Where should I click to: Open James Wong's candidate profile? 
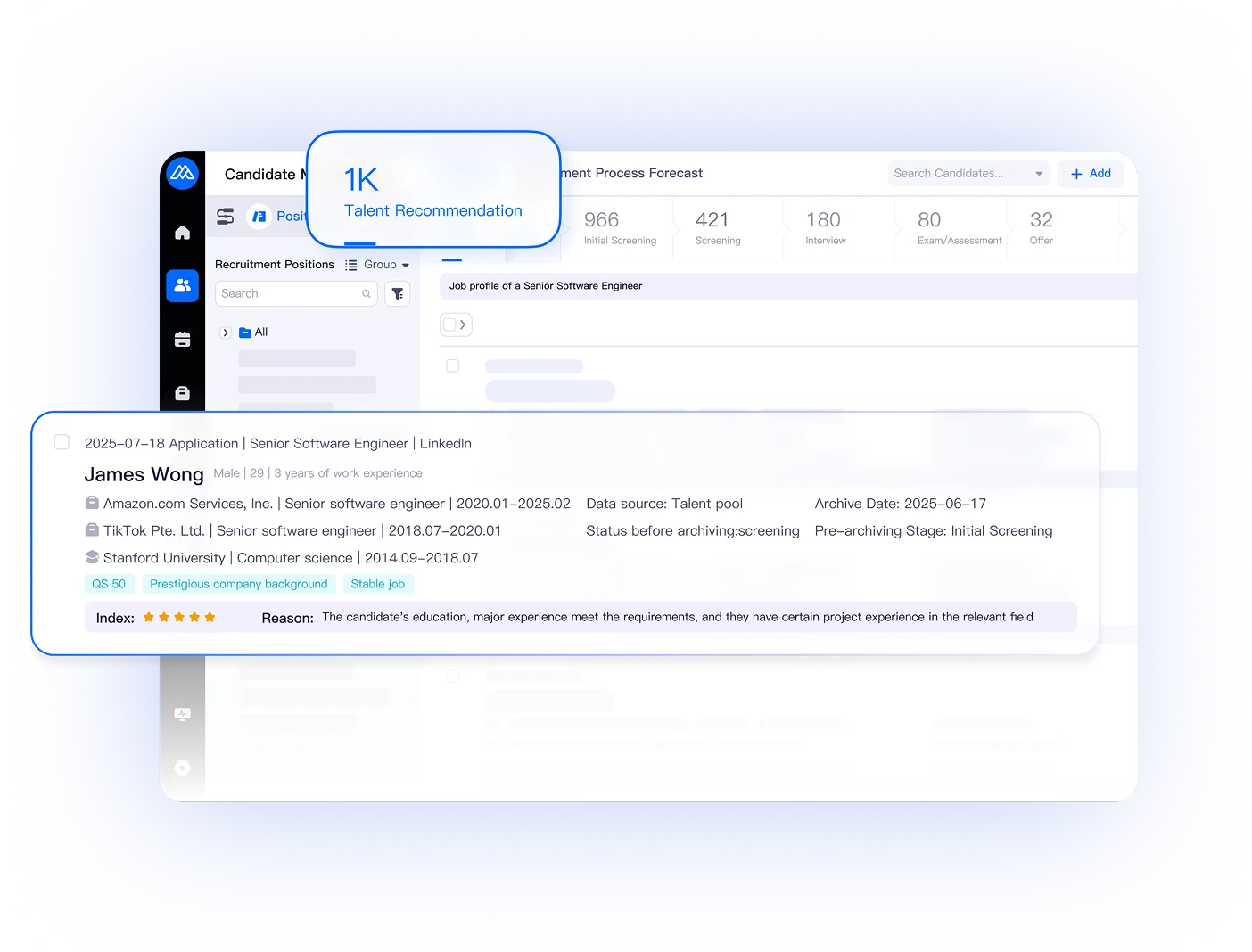pos(144,474)
